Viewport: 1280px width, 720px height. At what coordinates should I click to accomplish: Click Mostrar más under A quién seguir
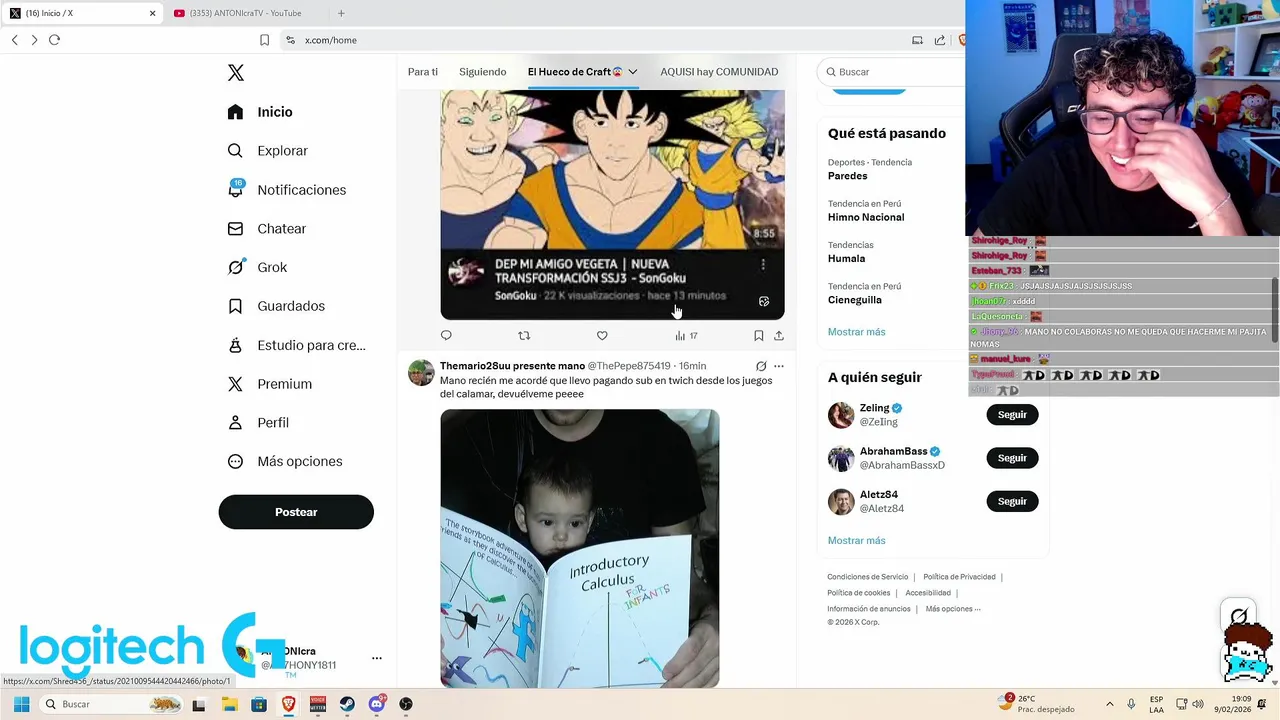click(856, 541)
